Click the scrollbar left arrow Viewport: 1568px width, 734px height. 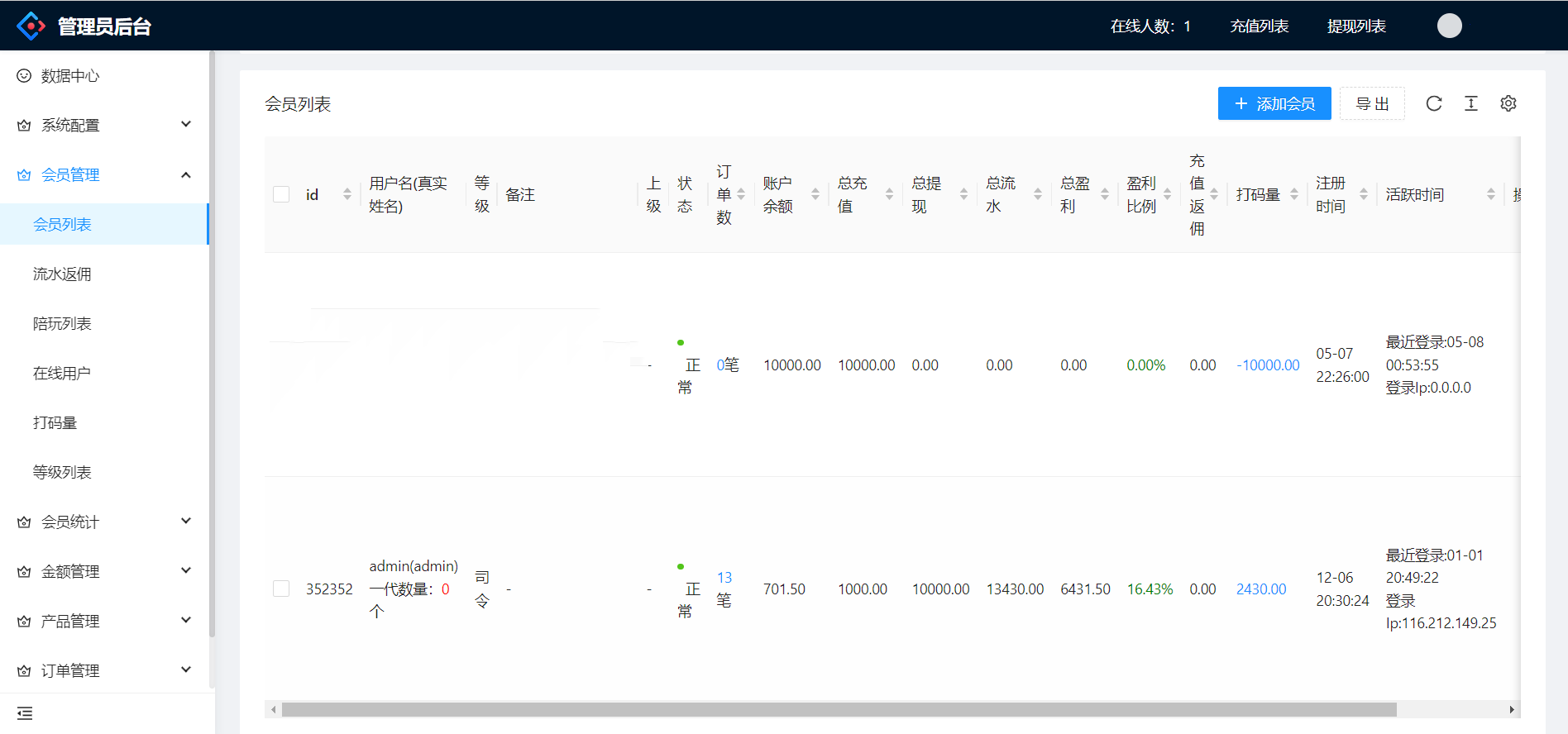click(274, 709)
